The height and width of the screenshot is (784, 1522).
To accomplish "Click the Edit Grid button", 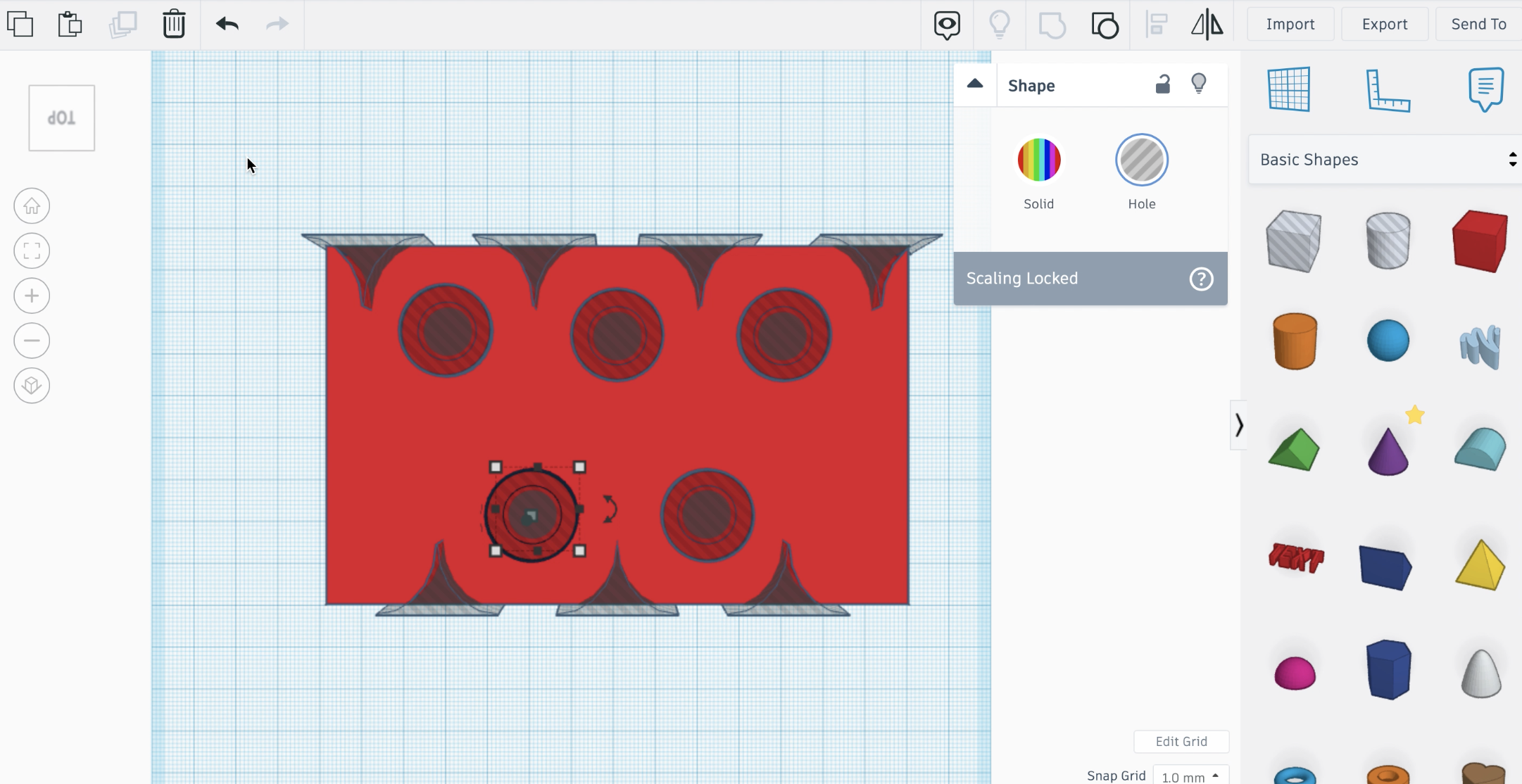I will click(1181, 741).
